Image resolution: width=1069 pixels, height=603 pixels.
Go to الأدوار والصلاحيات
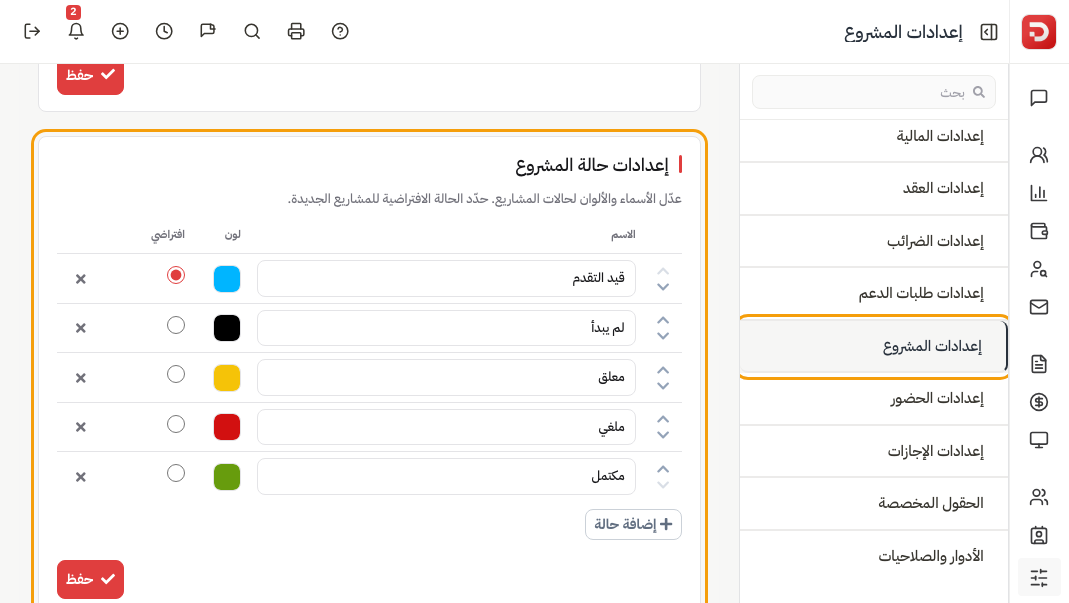click(x=874, y=556)
